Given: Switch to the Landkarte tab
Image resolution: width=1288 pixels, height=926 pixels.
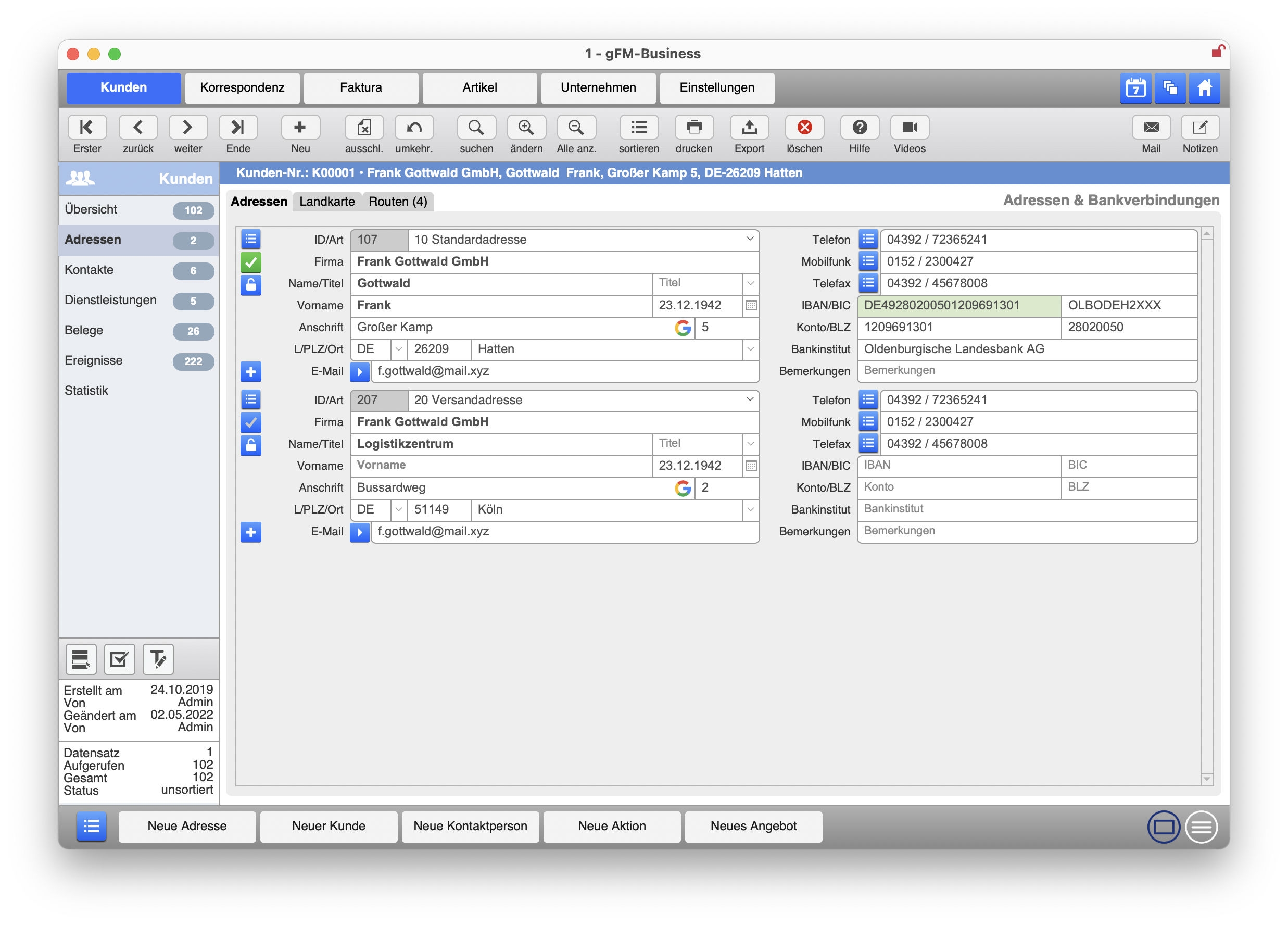Looking at the screenshot, I should pos(326,202).
